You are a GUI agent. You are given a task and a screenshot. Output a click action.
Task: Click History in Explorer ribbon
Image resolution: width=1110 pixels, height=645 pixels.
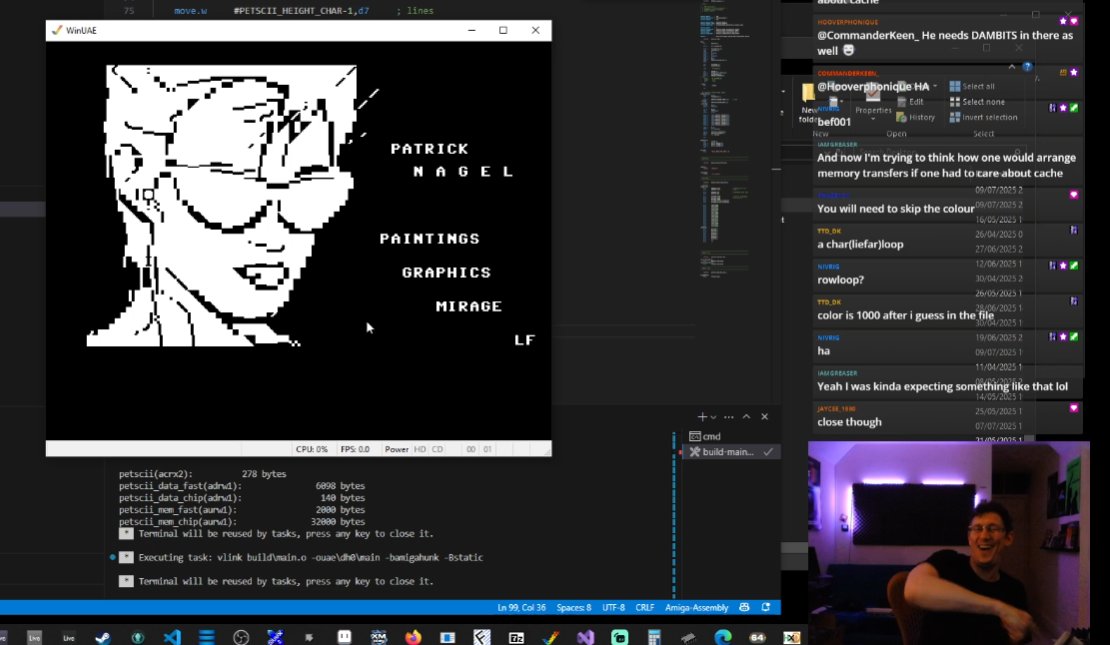tap(915, 118)
